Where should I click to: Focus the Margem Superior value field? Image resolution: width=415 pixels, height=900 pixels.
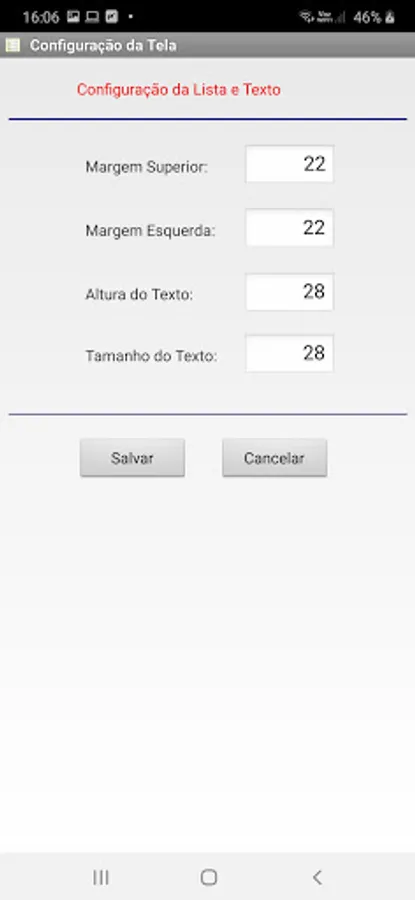(x=289, y=164)
